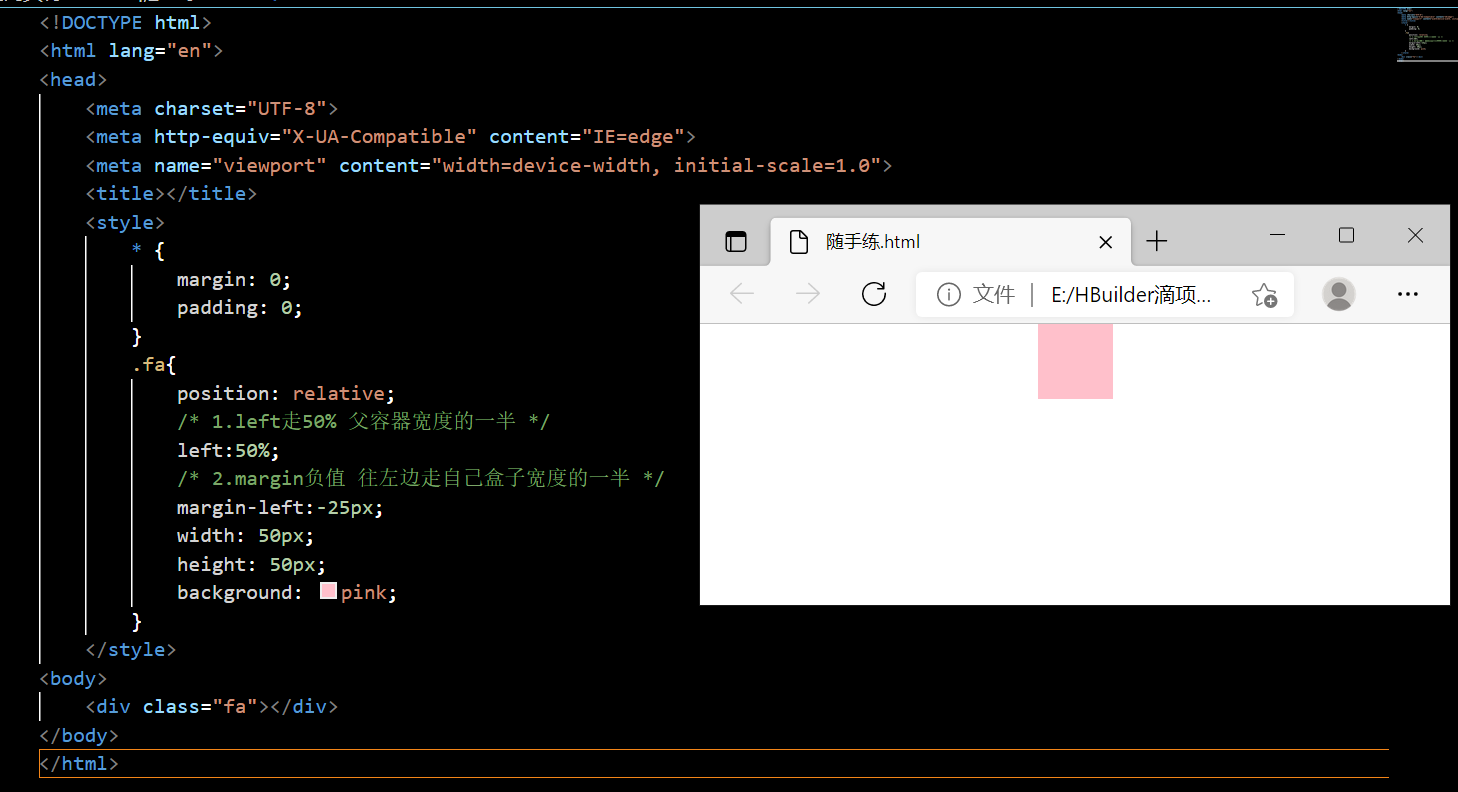Click the <!DOCTYPE html> line
Viewport: 1458px width, 792px height.
126,22
